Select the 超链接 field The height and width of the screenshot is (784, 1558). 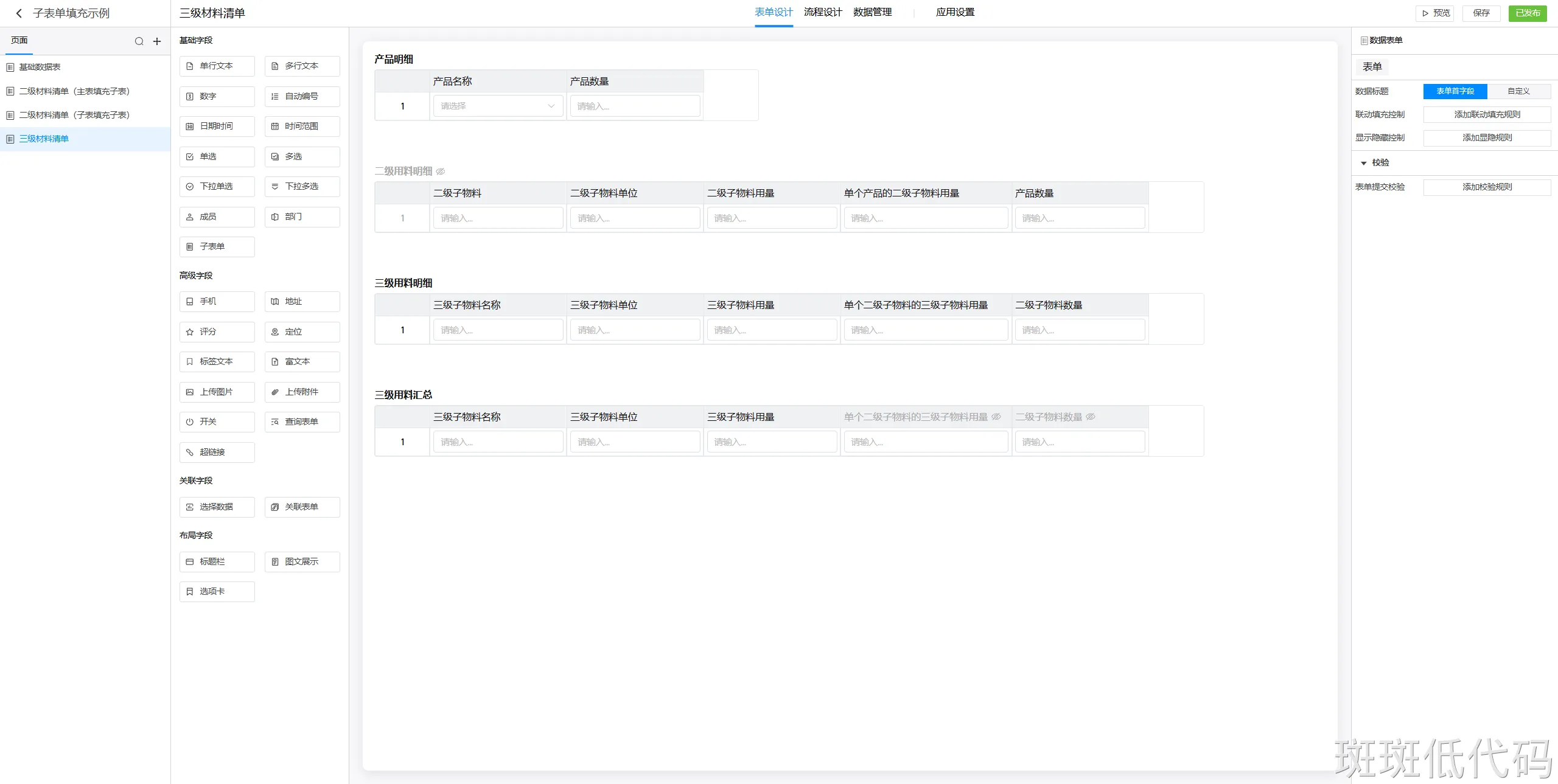(x=217, y=452)
